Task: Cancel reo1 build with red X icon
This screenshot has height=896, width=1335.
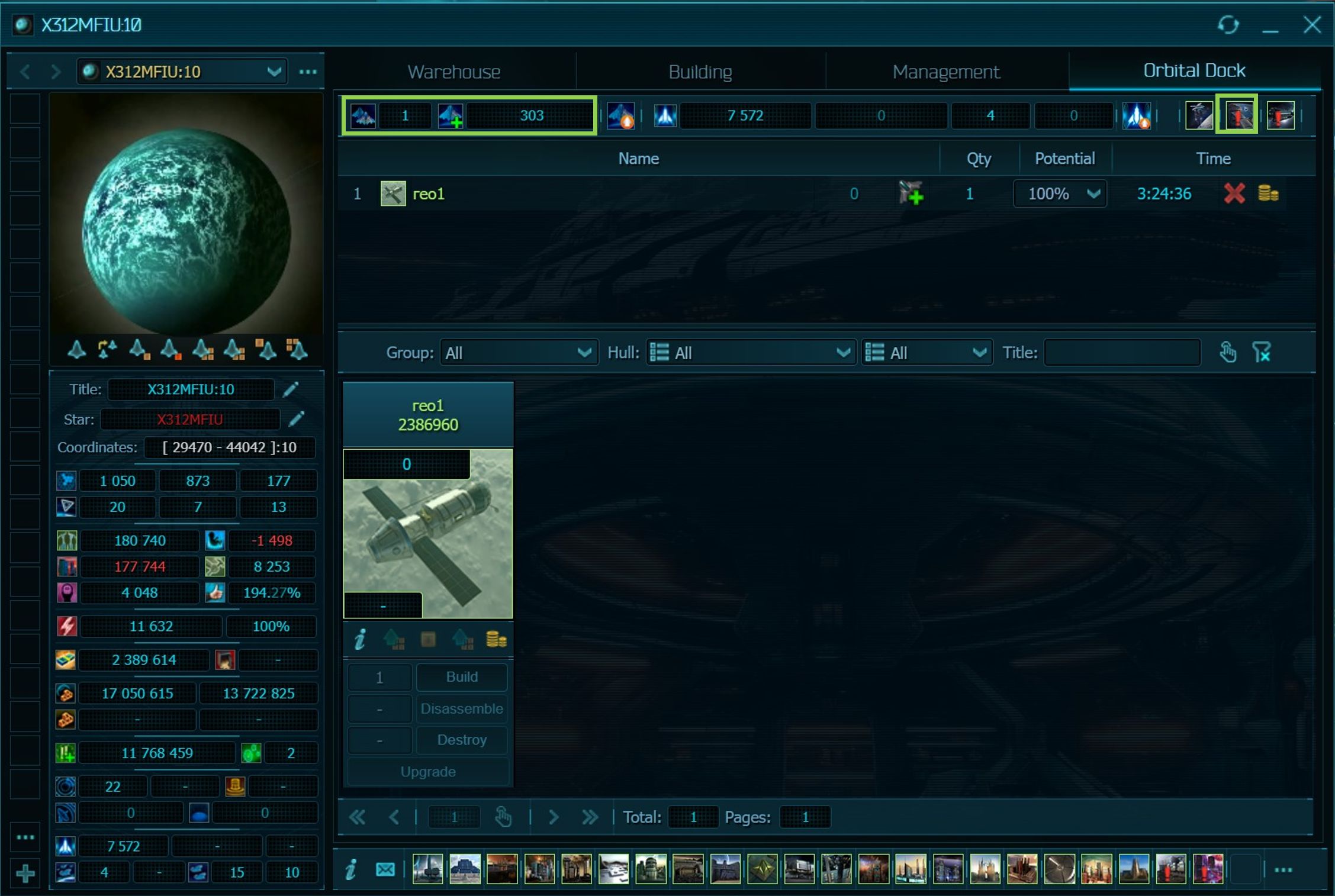Action: [x=1234, y=194]
